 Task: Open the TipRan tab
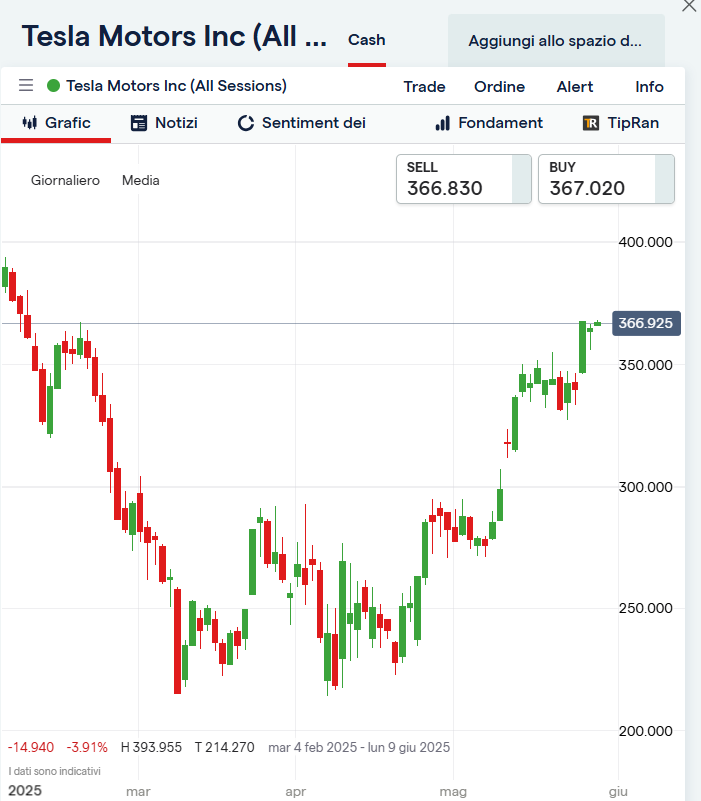pyautogui.click(x=621, y=123)
